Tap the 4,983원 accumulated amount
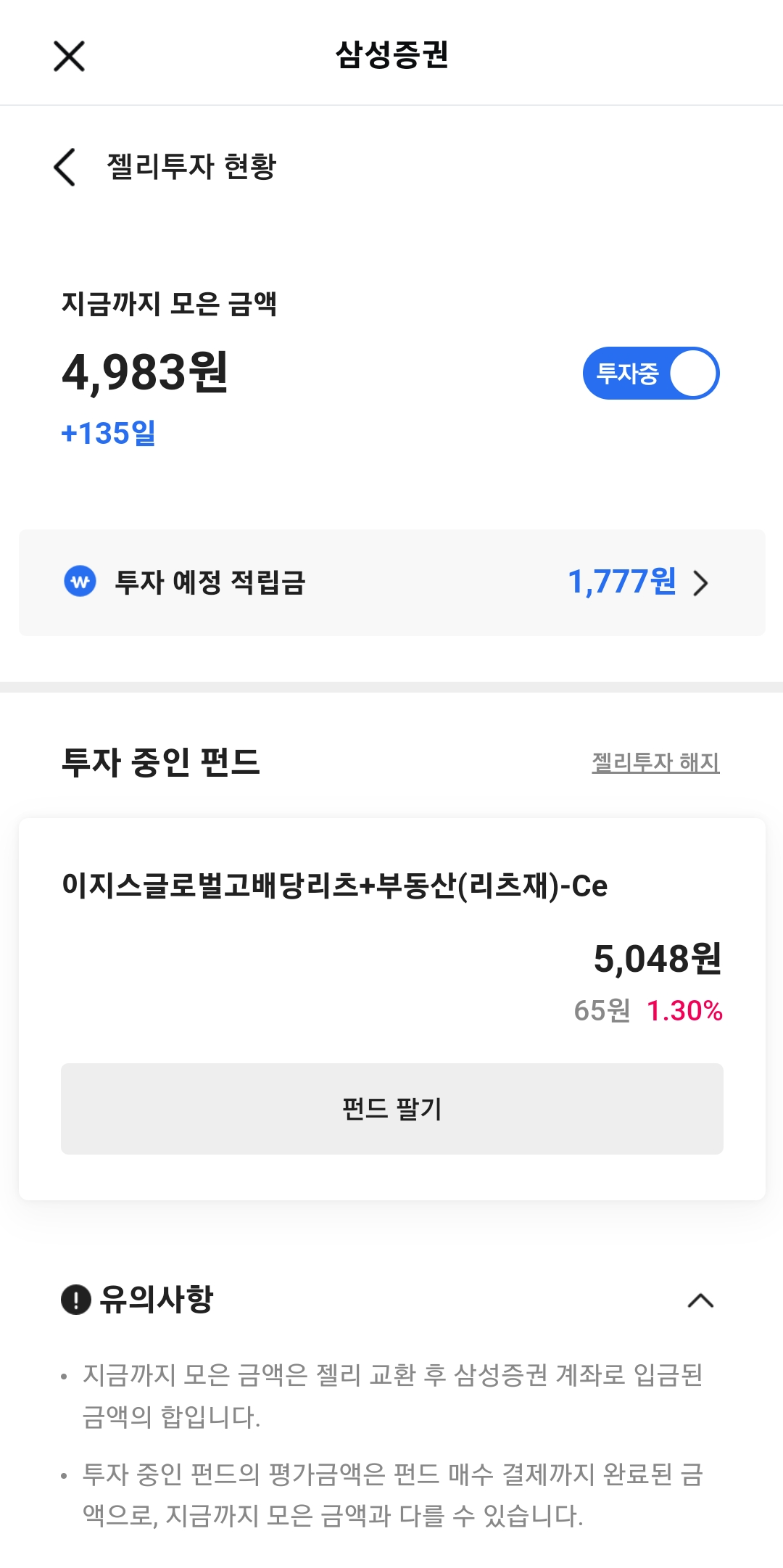 145,372
